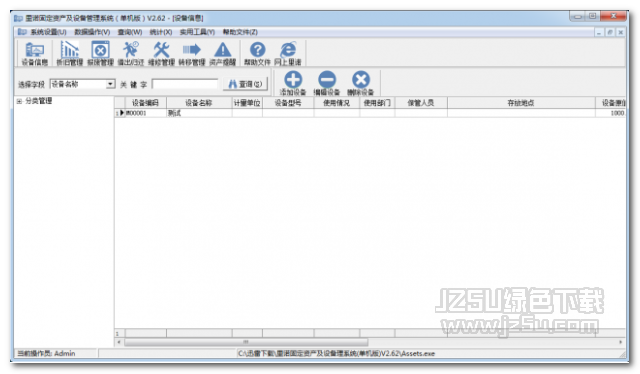Open the 统计(X) menu
Image resolution: width=640 pixels, height=374 pixels.
click(161, 32)
